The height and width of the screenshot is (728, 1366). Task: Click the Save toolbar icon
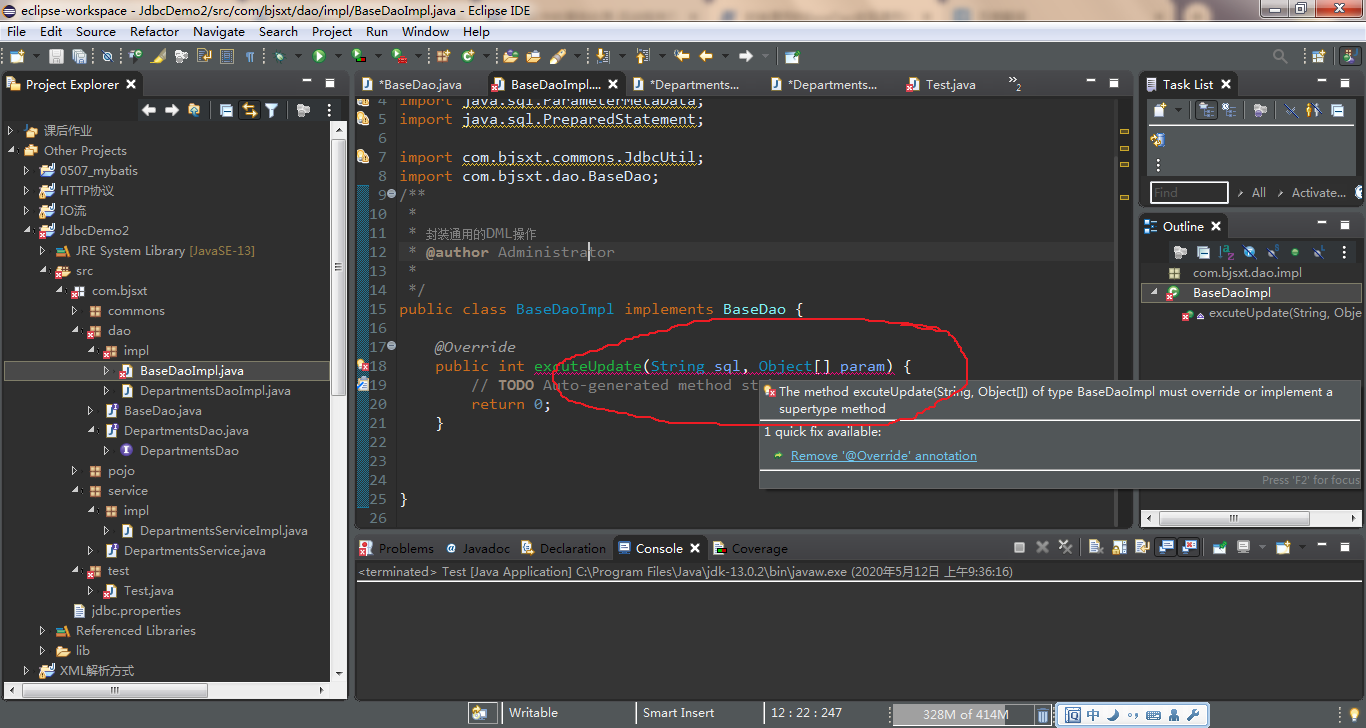pyautogui.click(x=56, y=56)
